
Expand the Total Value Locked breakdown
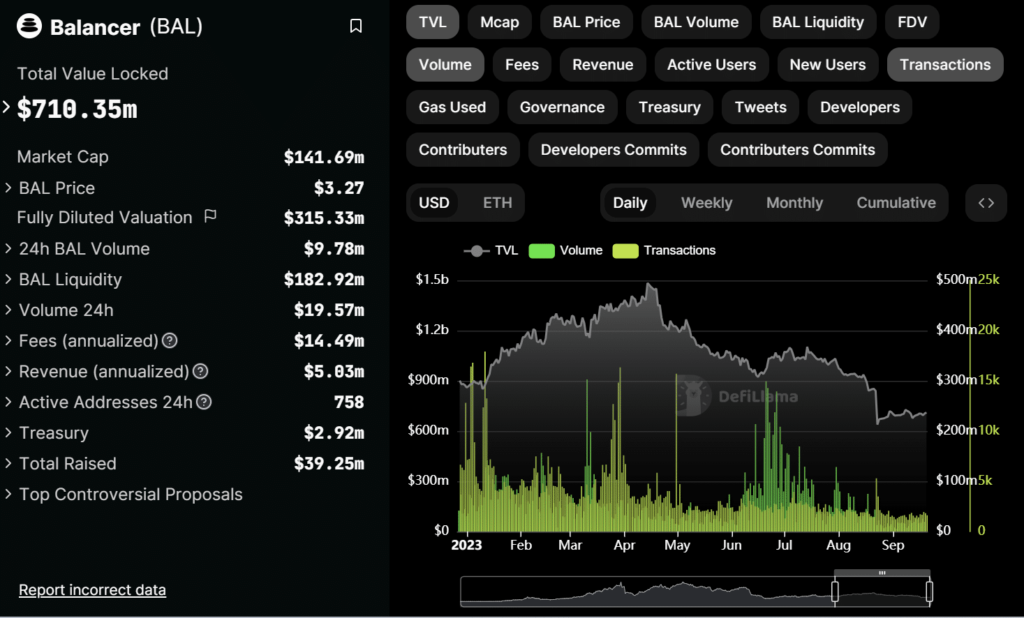(x=8, y=108)
